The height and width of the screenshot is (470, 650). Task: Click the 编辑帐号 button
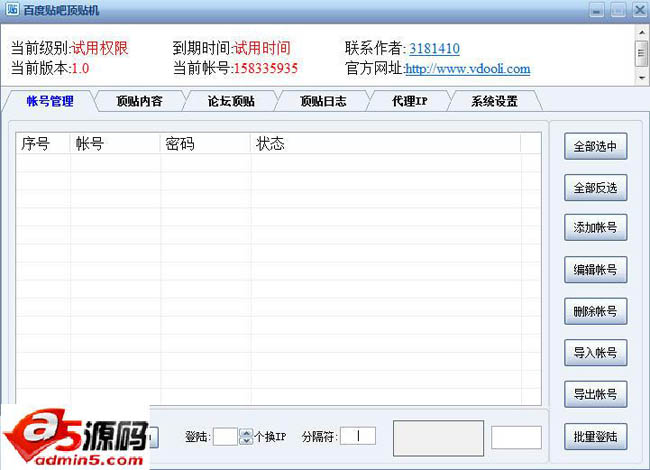(x=595, y=270)
